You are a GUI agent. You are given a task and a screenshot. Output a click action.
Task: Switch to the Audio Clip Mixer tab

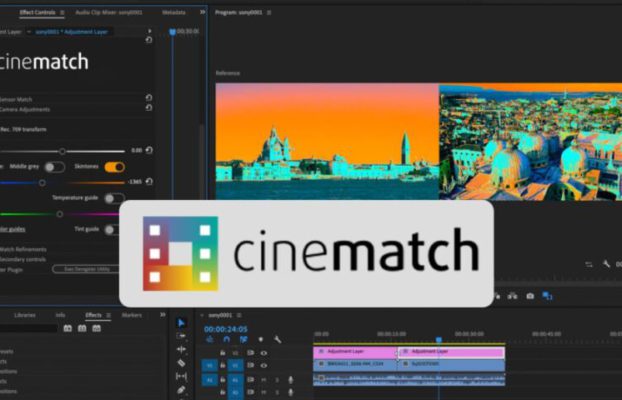pyautogui.click(x=109, y=12)
